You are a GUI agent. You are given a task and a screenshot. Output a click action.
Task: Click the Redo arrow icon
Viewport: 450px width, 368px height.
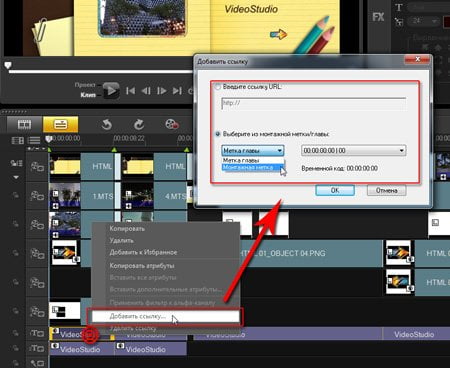click(x=139, y=125)
